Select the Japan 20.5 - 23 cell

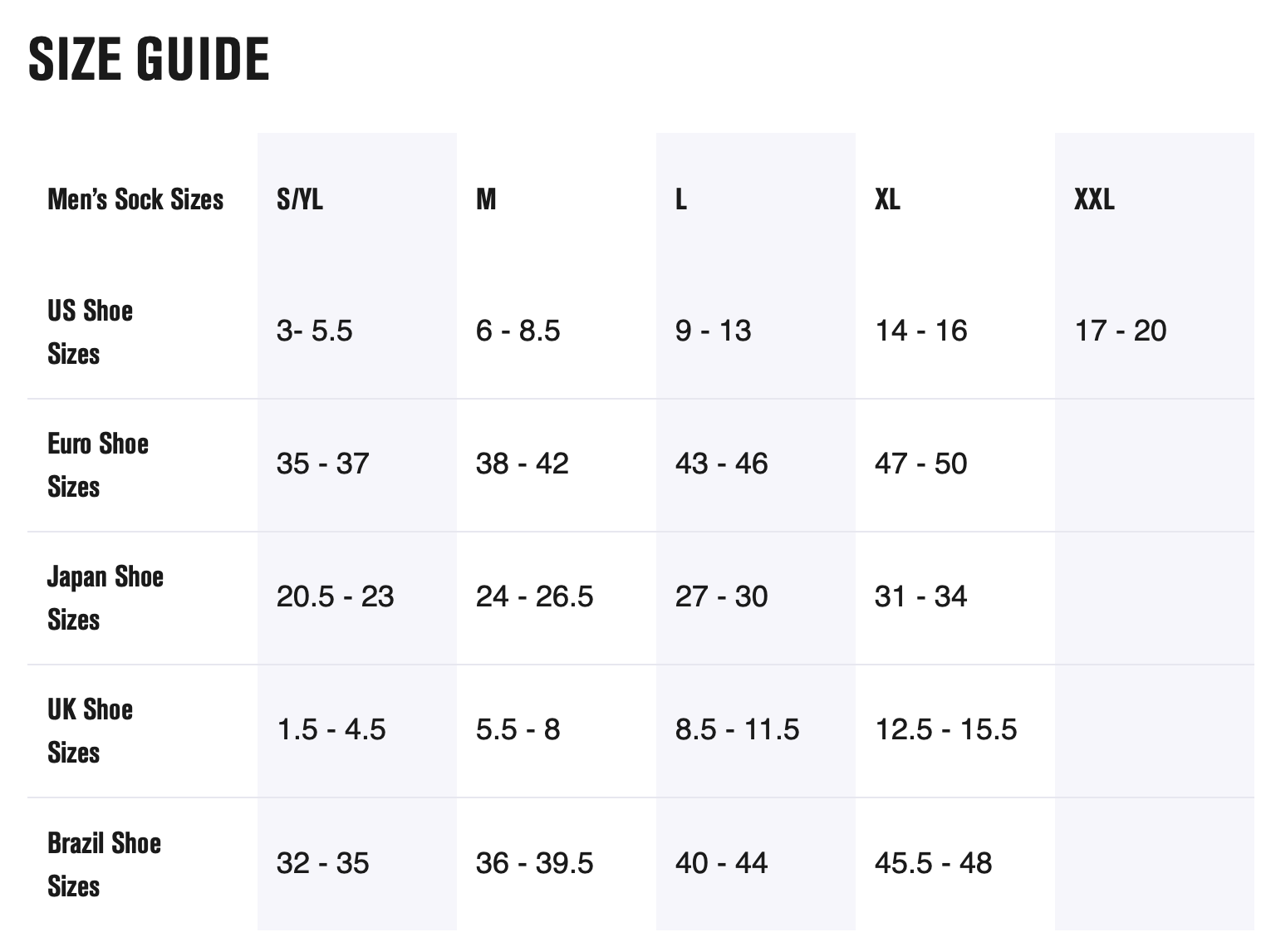(x=335, y=596)
